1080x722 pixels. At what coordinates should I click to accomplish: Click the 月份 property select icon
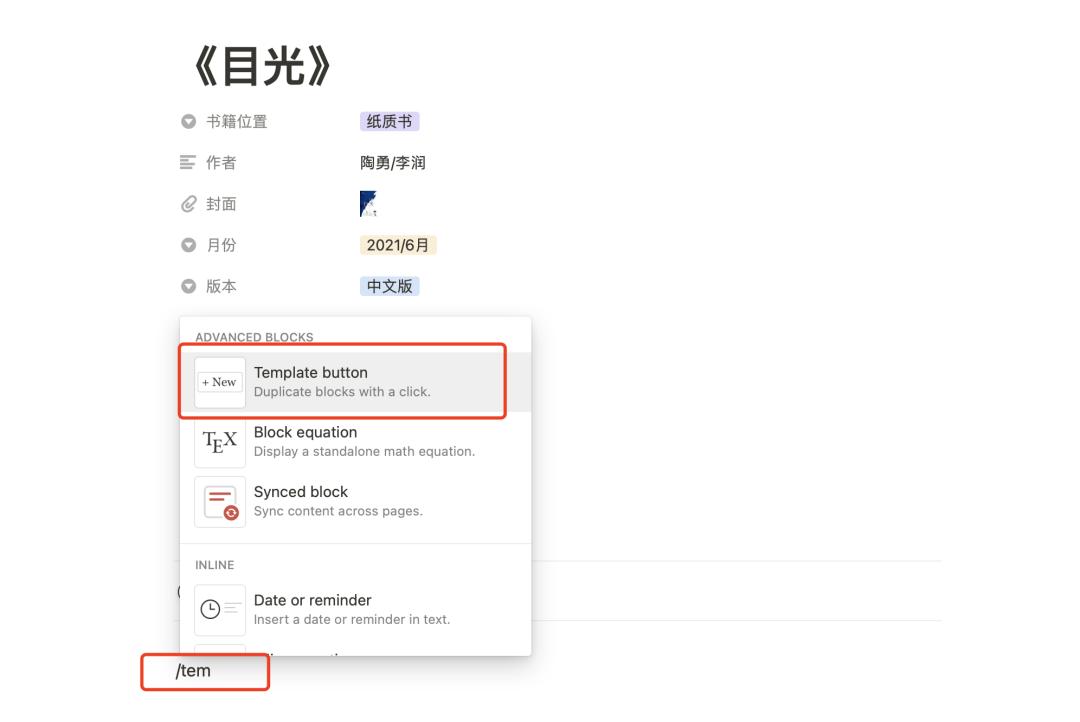click(188, 245)
